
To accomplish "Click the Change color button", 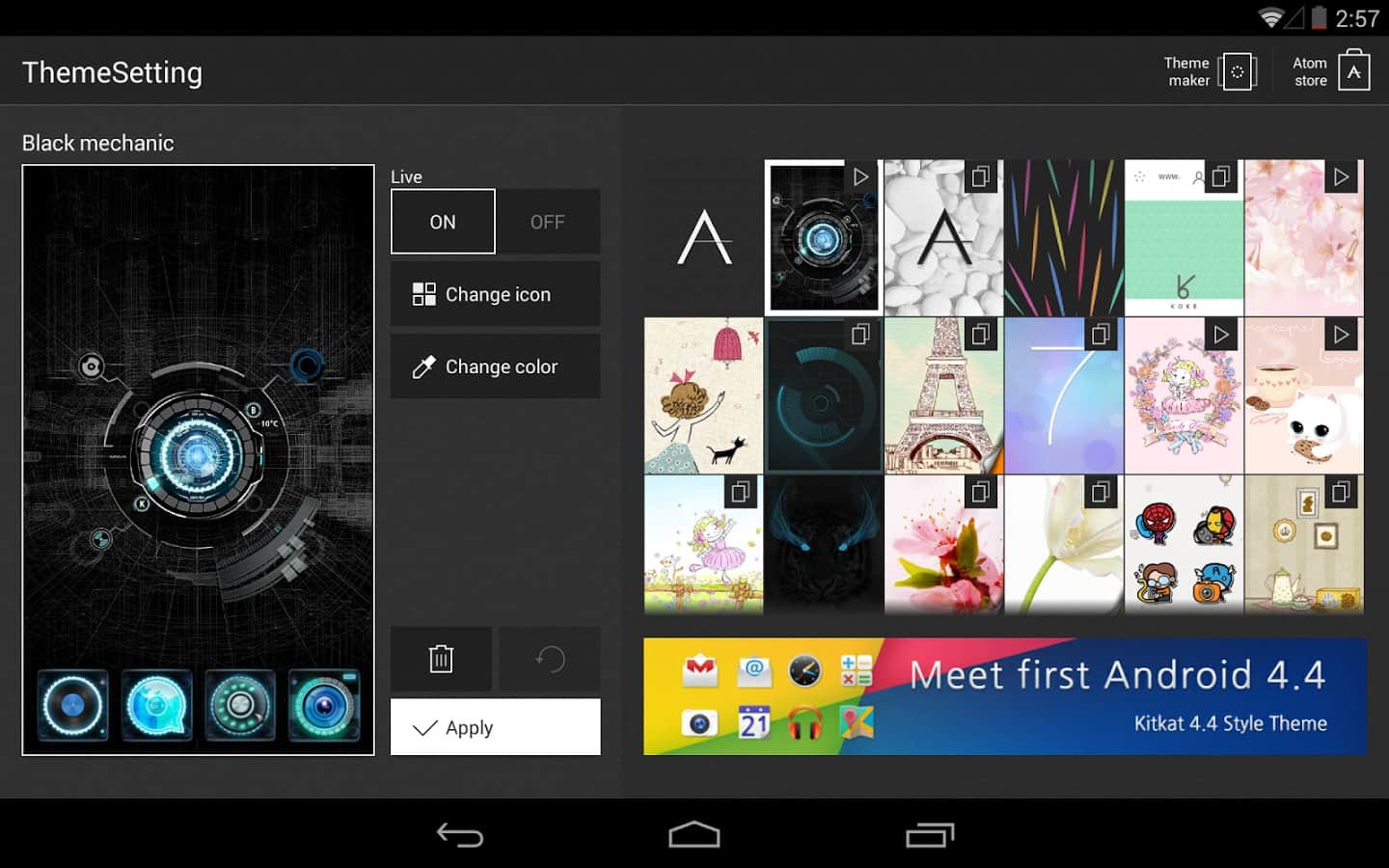I will (495, 366).
